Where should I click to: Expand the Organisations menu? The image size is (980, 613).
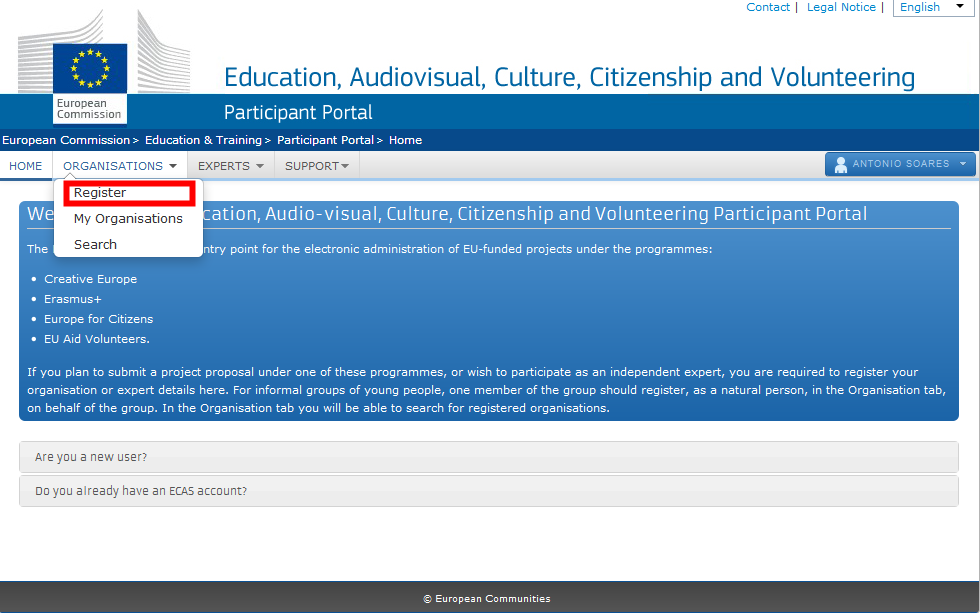click(119, 166)
